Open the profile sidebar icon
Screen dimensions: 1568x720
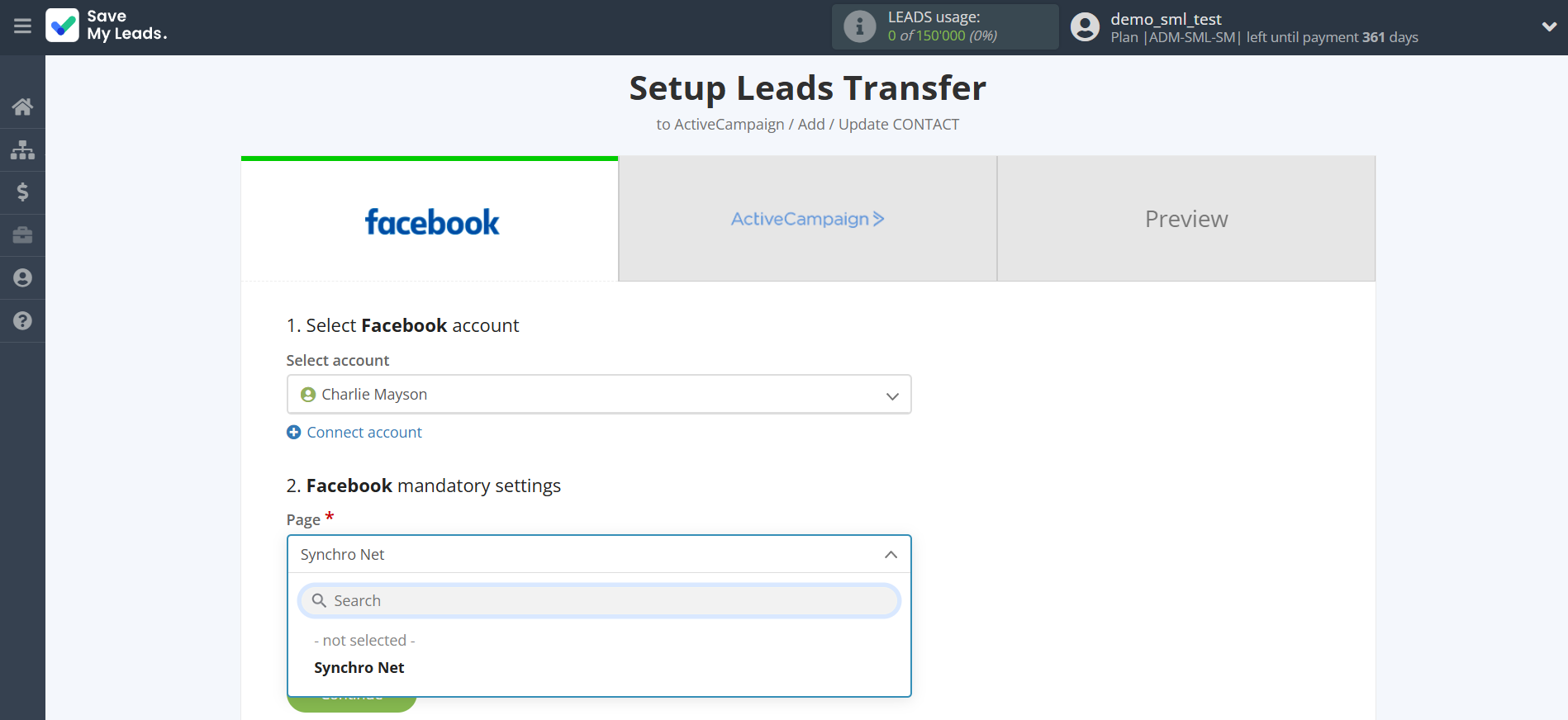(x=22, y=278)
